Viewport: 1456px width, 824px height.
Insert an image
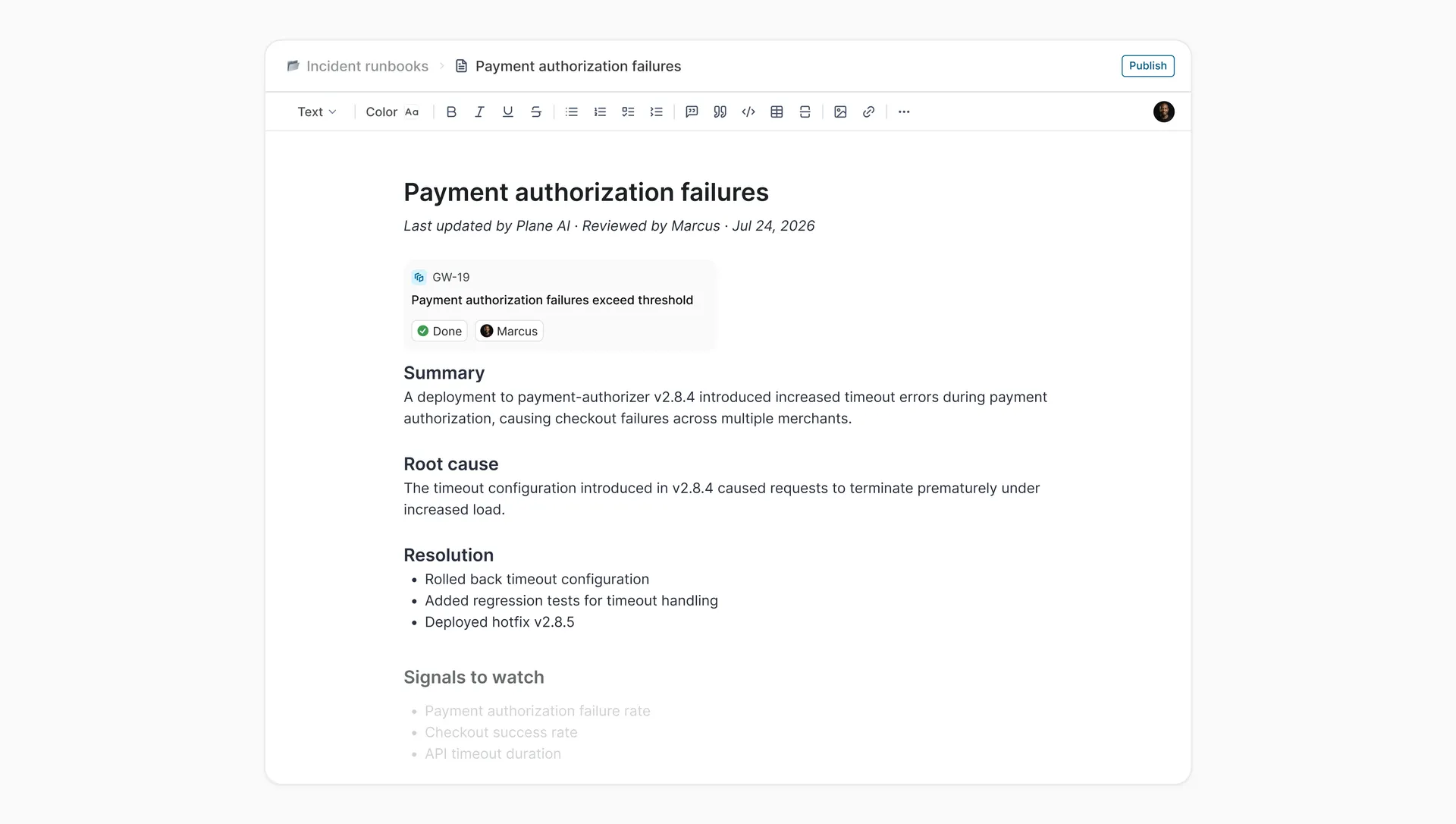840,112
